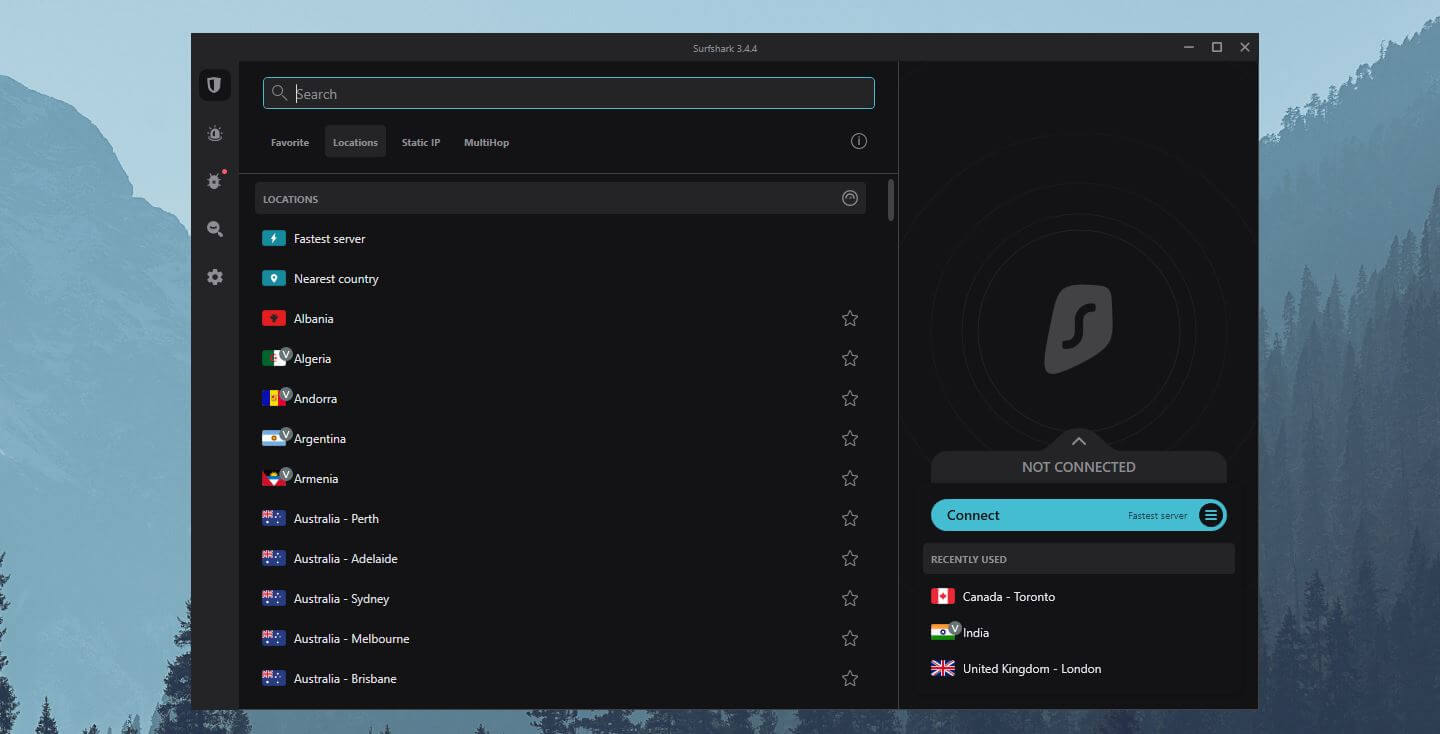The height and width of the screenshot is (734, 1440).
Task: Click the Connect button
Action: click(x=1078, y=515)
